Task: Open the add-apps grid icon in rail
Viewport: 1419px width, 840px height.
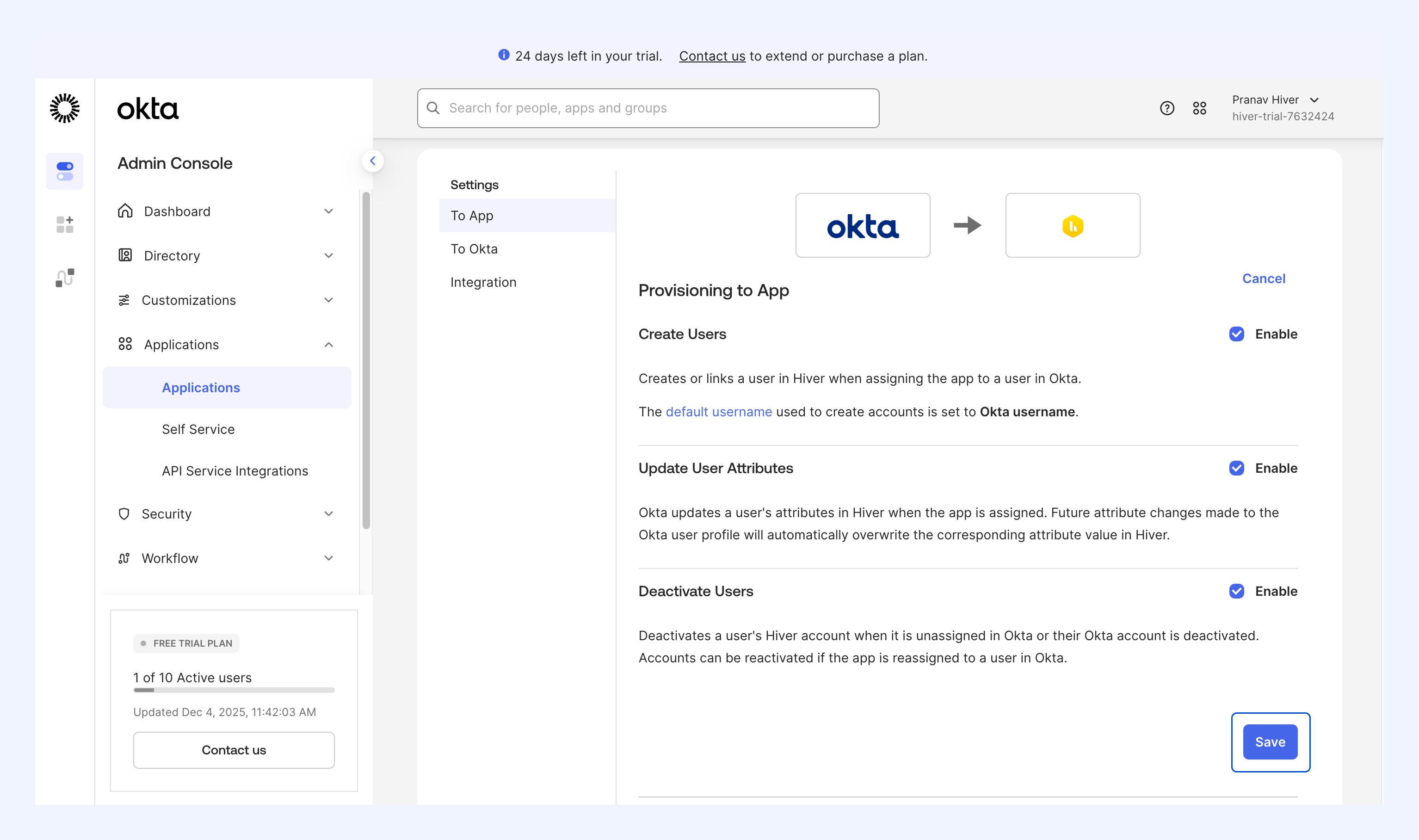Action: coord(65,225)
